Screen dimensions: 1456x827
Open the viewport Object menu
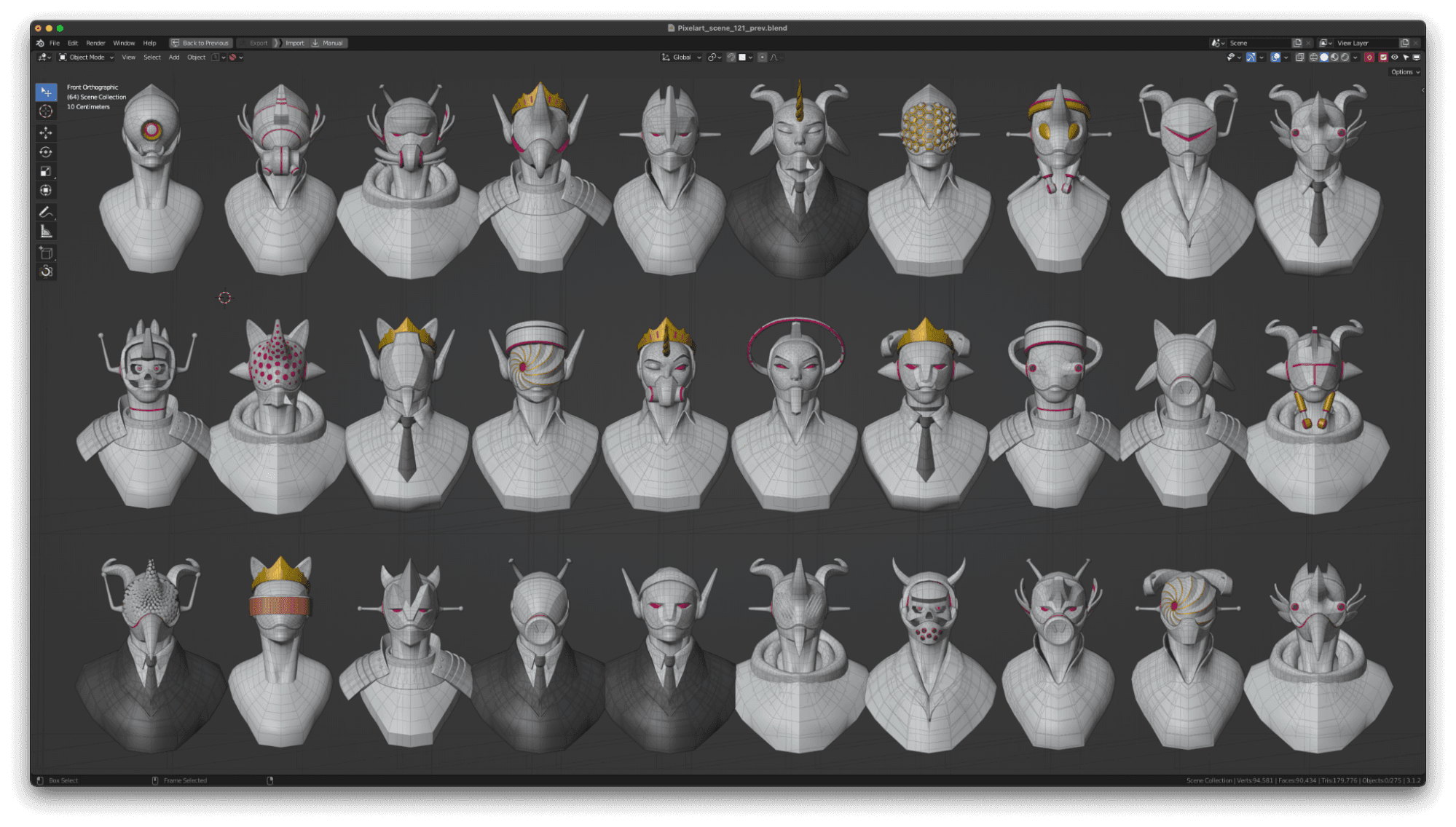(x=196, y=58)
